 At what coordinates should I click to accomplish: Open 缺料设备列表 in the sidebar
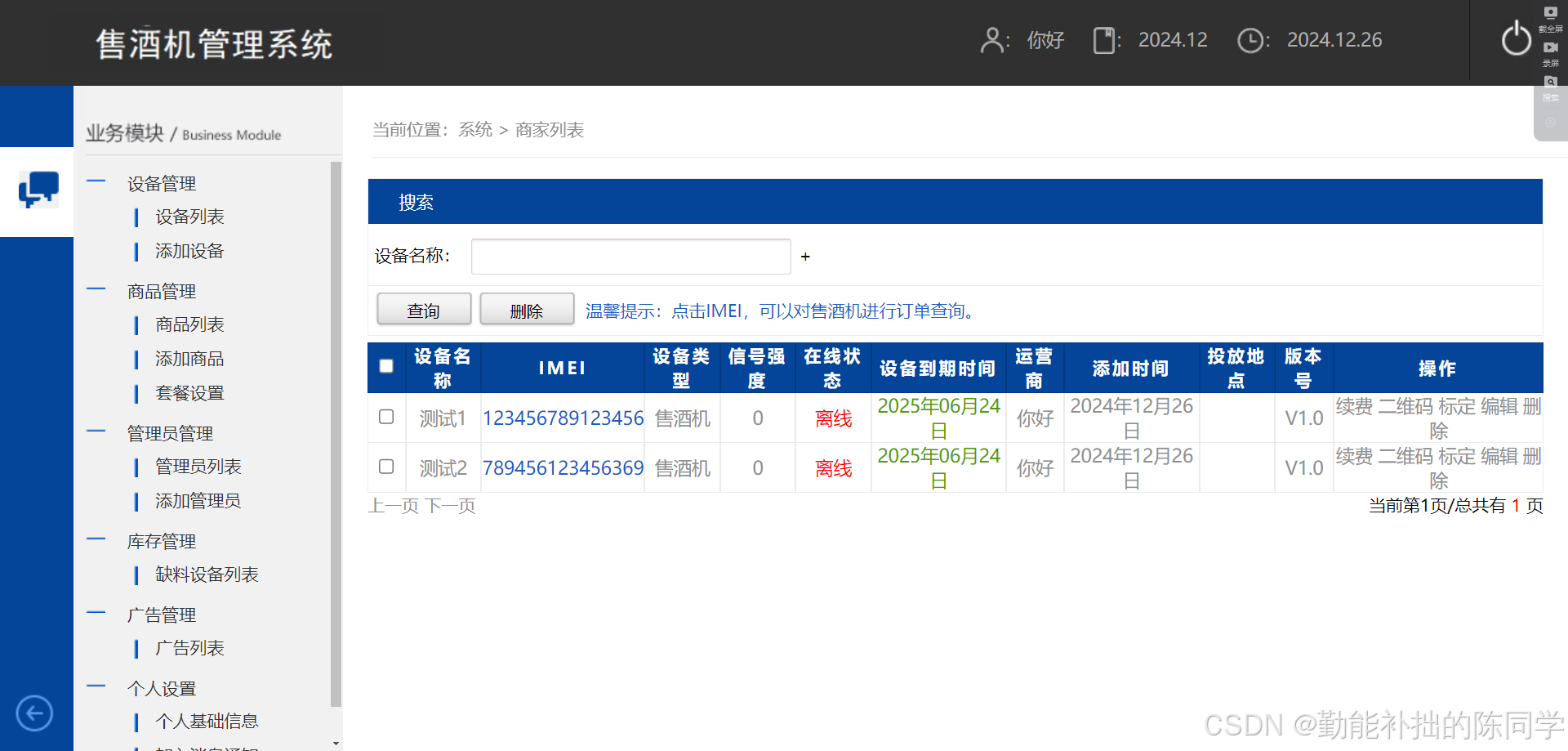[x=207, y=574]
